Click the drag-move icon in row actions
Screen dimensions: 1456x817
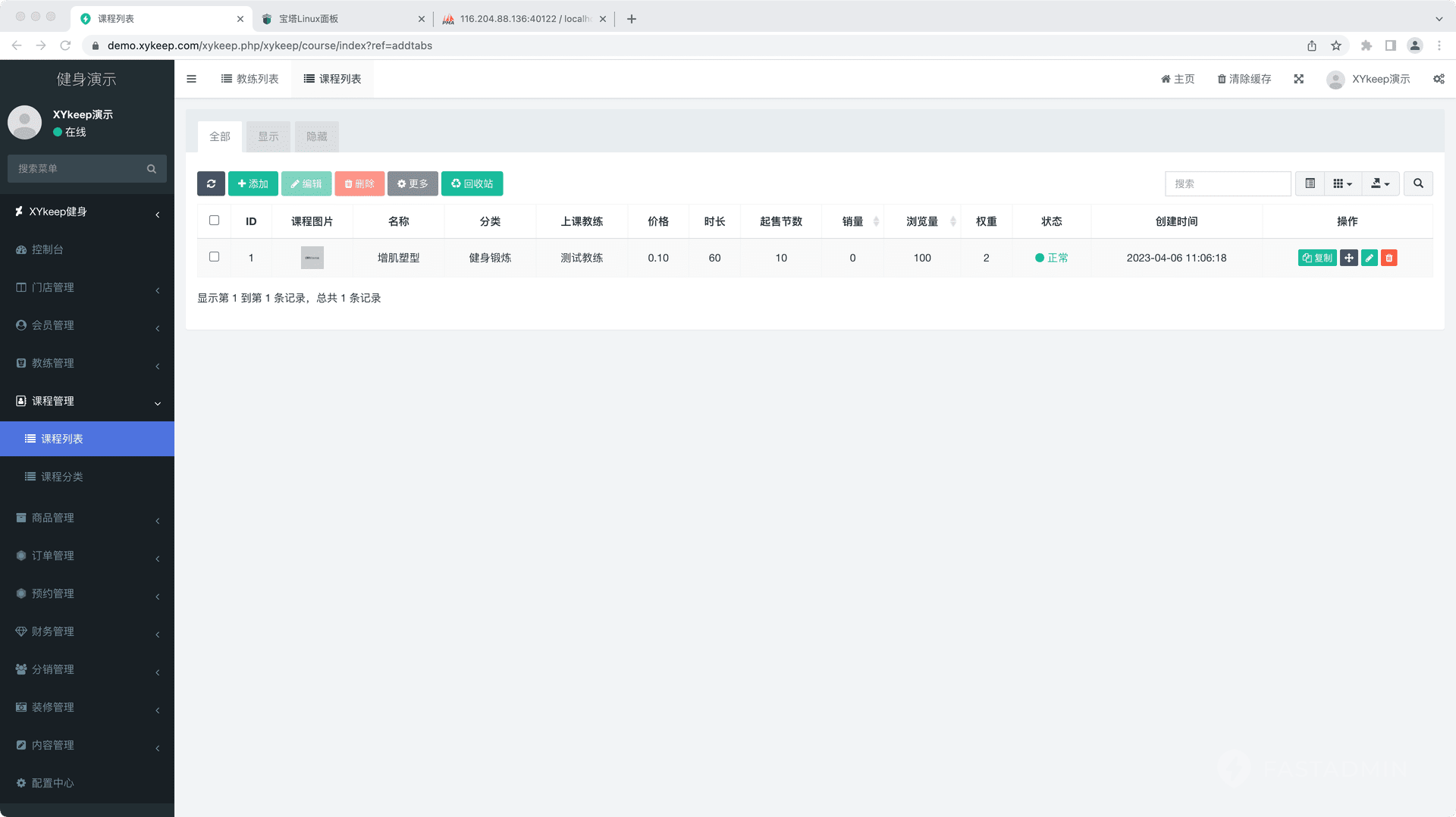click(1348, 258)
